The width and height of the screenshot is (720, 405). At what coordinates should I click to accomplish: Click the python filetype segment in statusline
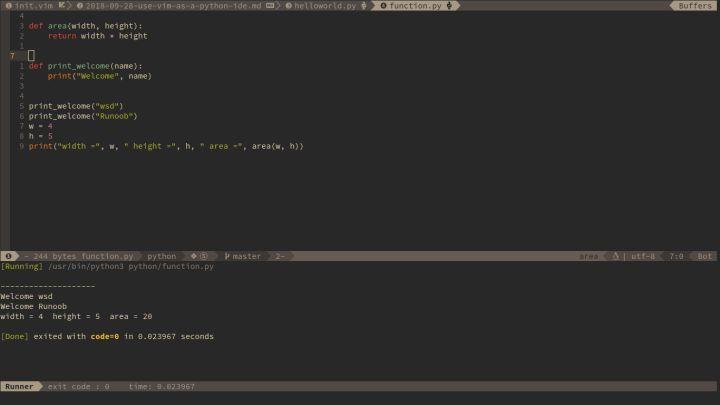[x=161, y=256]
